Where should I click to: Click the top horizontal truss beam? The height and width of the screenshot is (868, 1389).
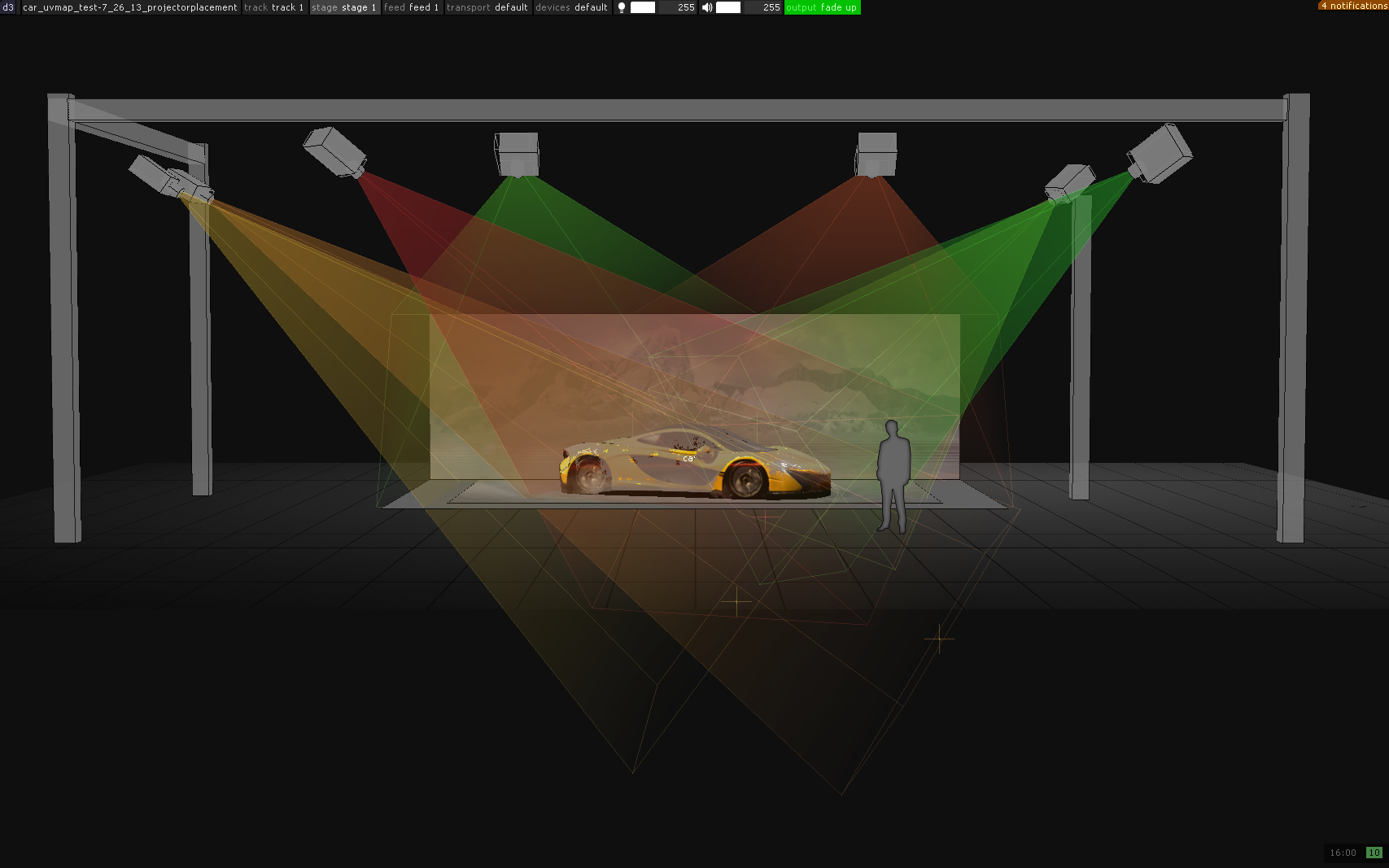[677, 110]
